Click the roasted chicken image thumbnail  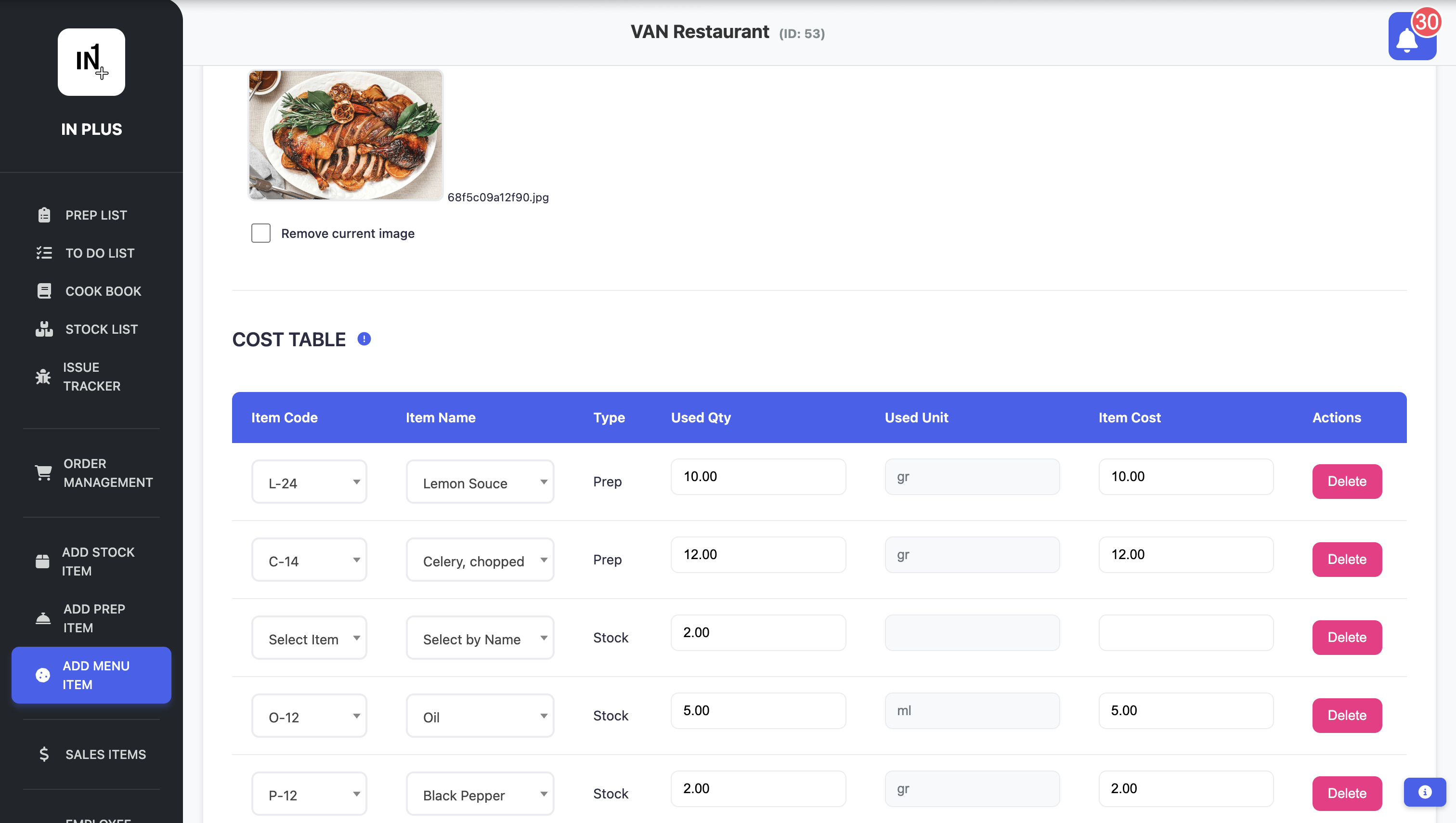coord(345,135)
